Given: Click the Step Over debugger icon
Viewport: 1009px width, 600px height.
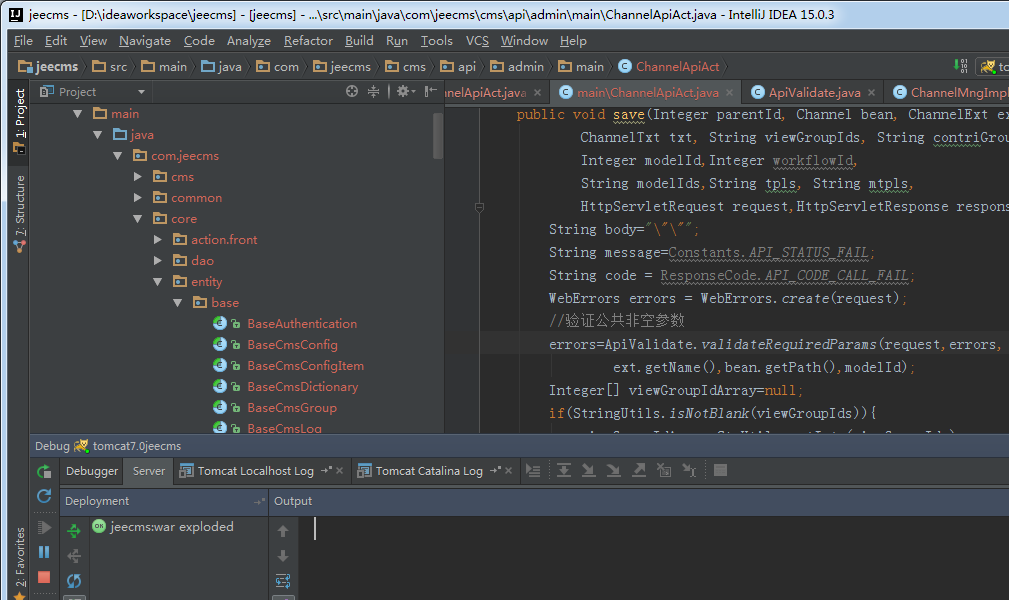Looking at the screenshot, I should pos(564,471).
